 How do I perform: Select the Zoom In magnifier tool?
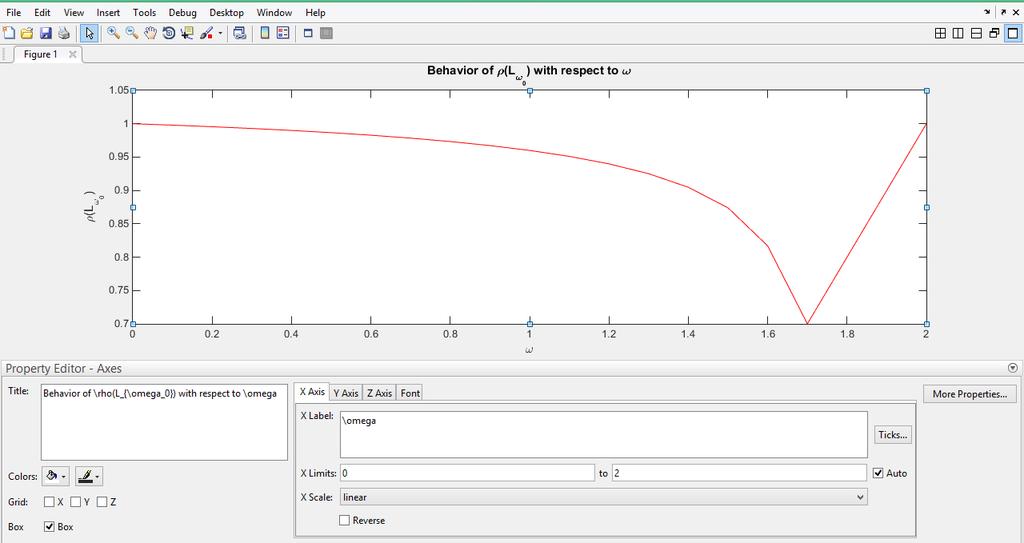click(114, 33)
